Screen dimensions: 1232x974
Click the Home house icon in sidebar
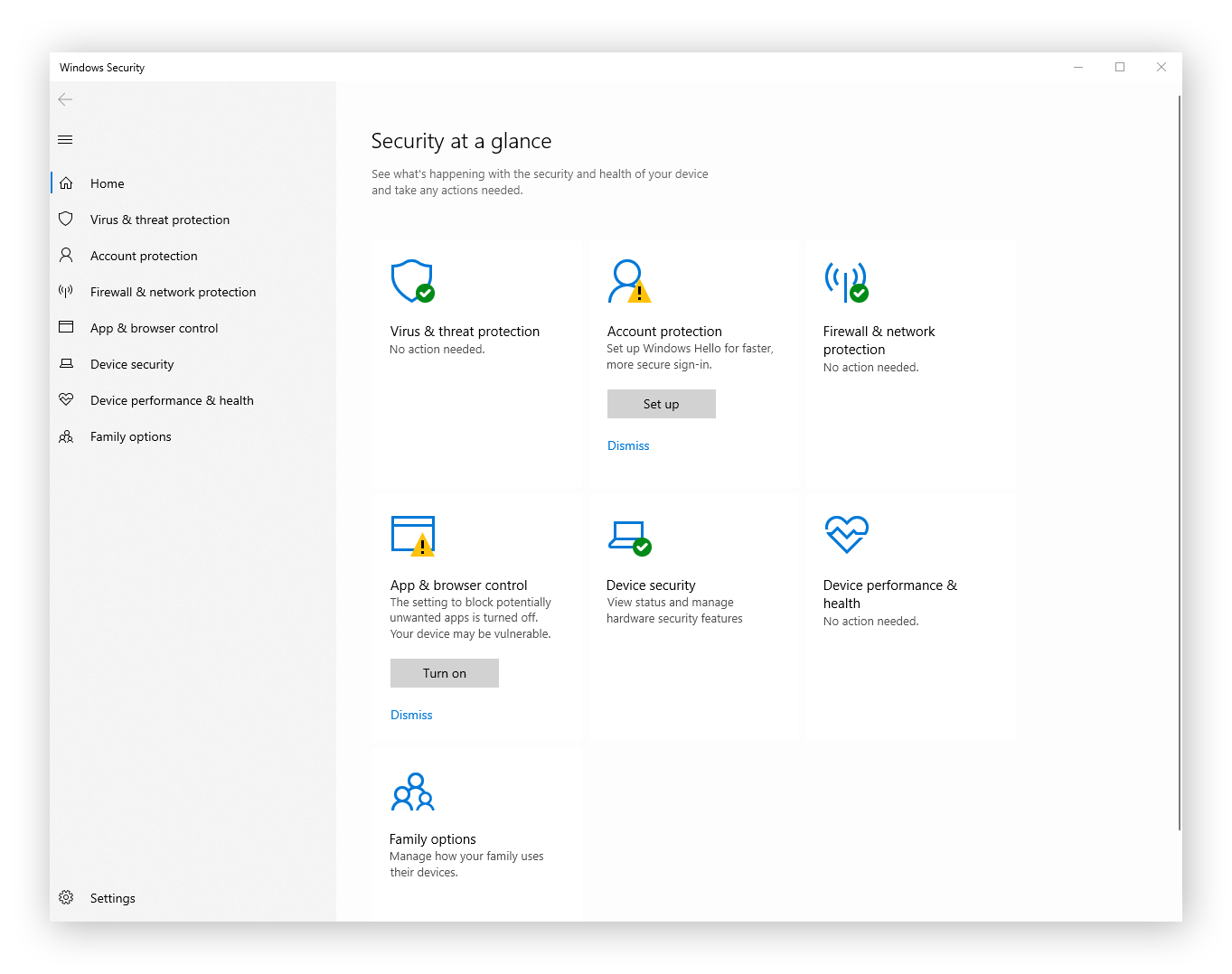point(66,183)
